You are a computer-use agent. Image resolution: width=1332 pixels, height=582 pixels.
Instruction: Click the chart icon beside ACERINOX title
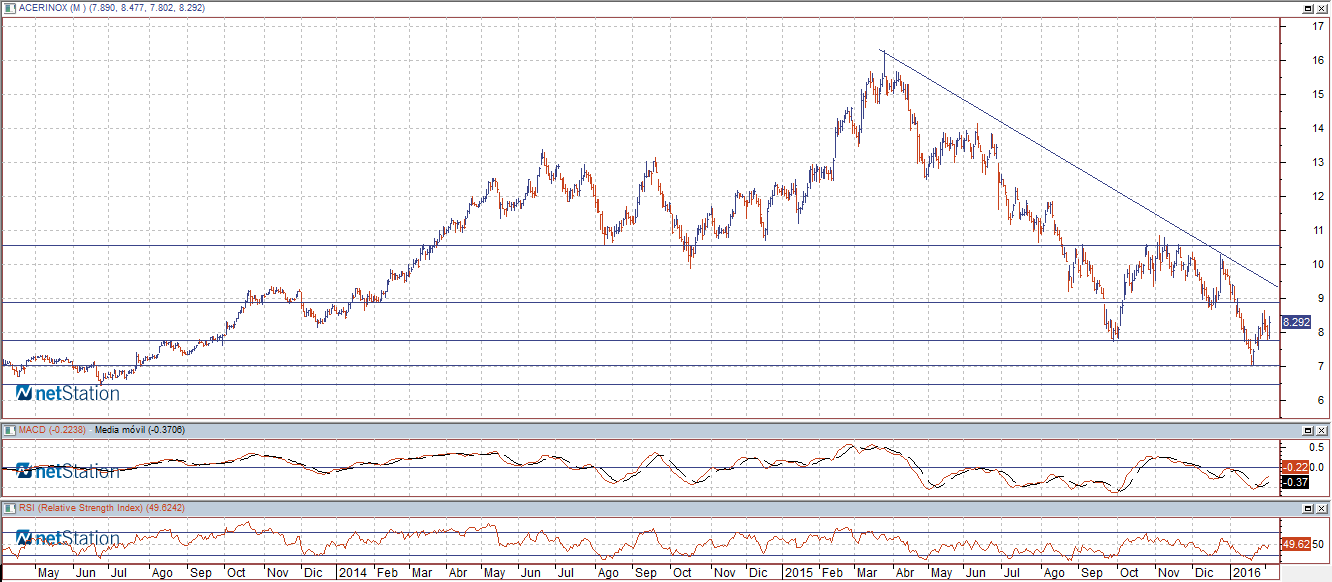[x=10, y=7]
